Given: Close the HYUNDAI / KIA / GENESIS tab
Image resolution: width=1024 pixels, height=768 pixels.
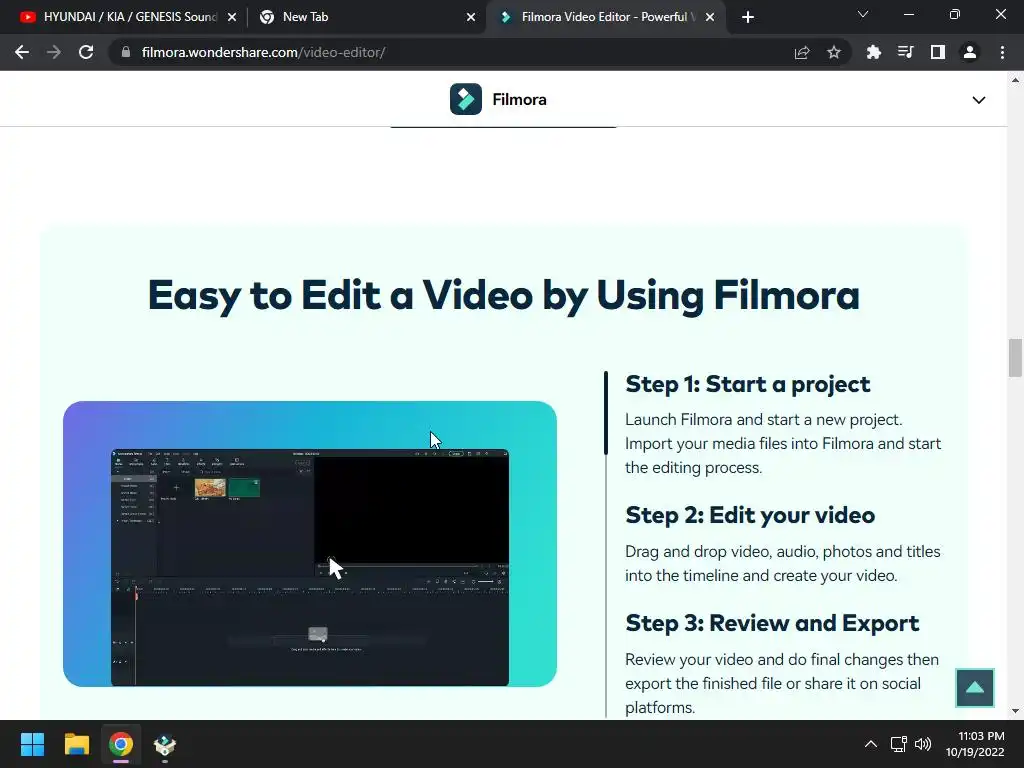Looking at the screenshot, I should (x=232, y=17).
